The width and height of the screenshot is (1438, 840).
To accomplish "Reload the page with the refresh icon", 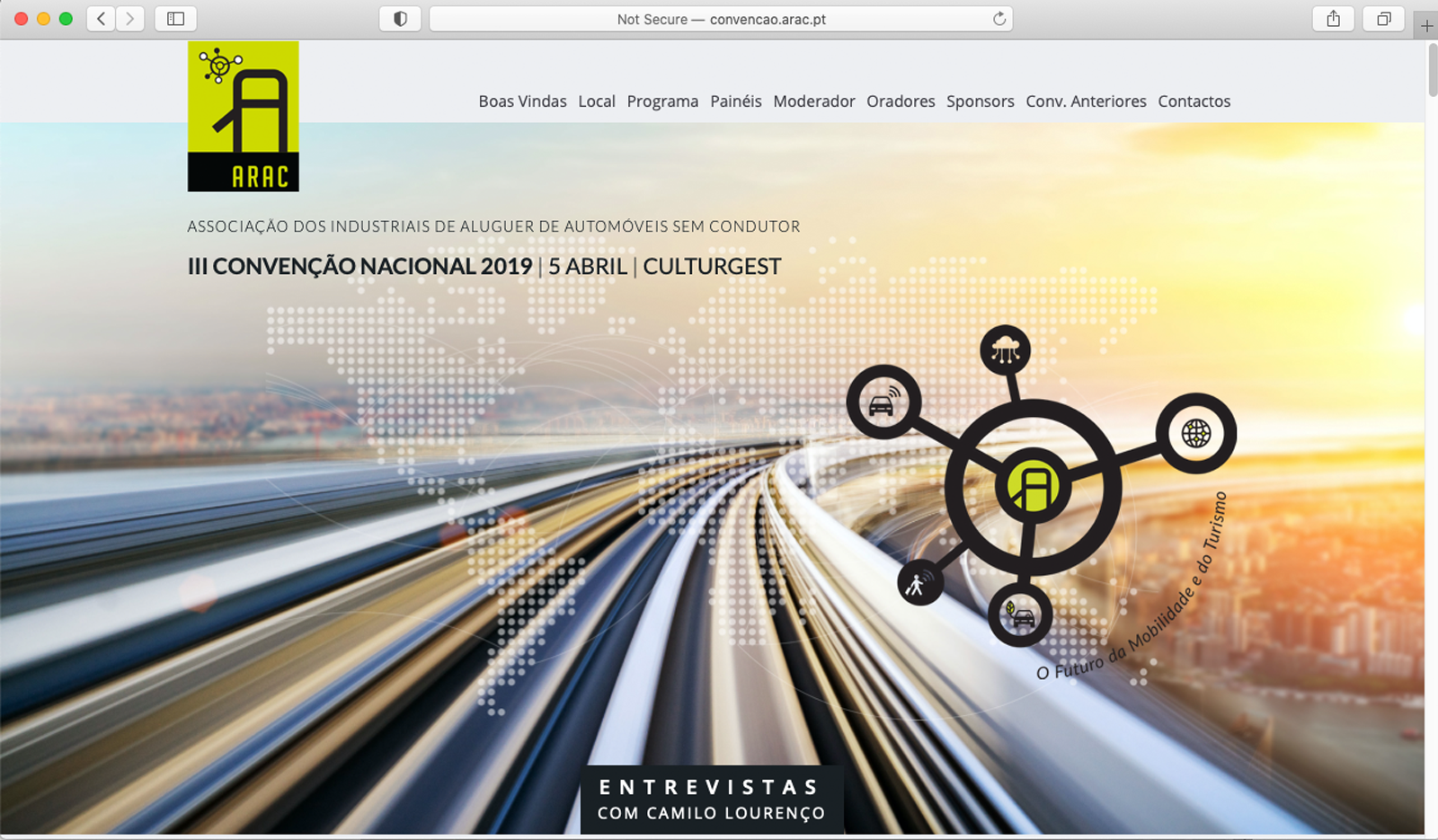I will (x=999, y=19).
